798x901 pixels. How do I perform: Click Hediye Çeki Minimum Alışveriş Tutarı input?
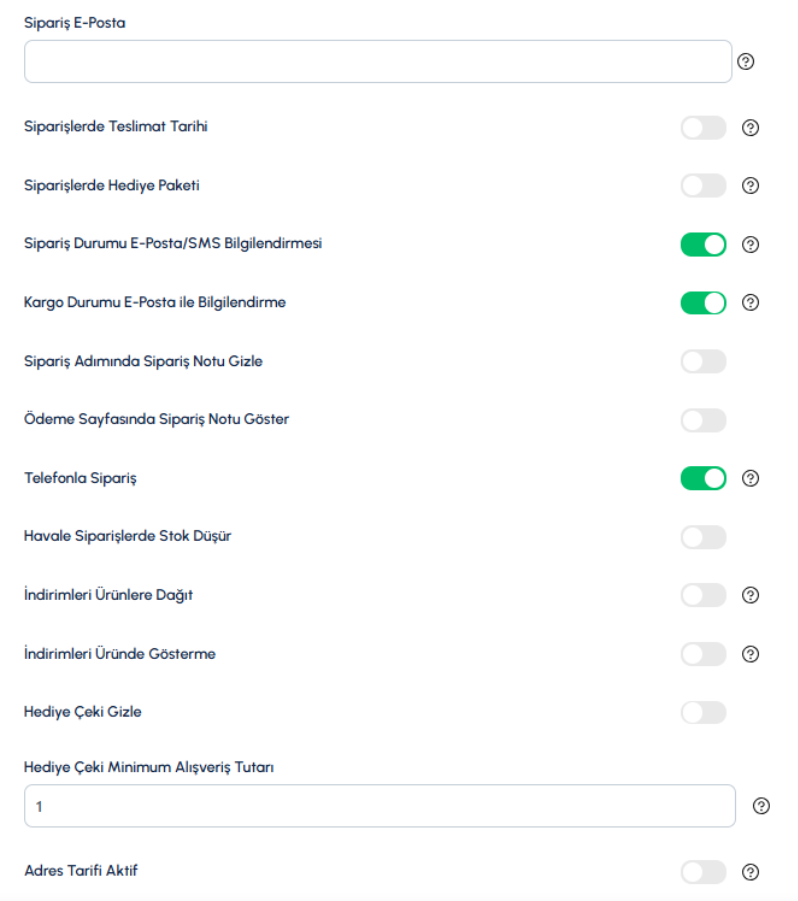[380, 806]
